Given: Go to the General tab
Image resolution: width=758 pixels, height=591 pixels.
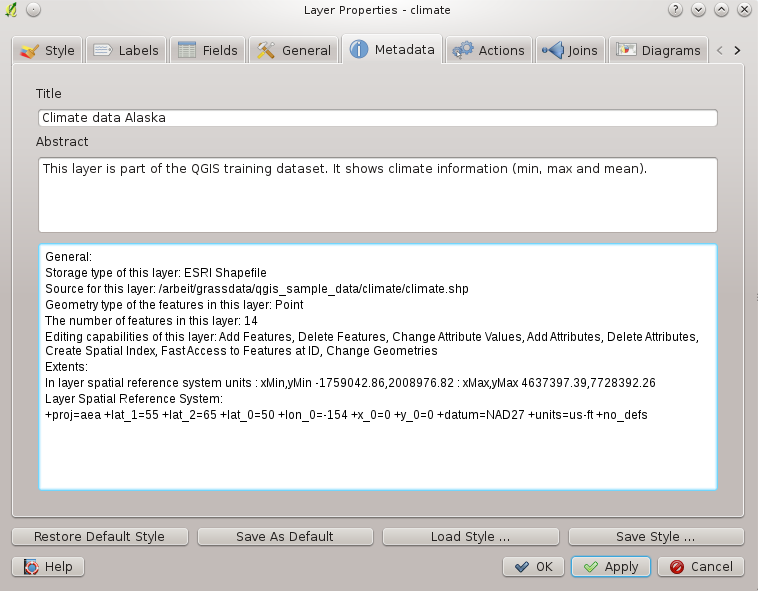Looking at the screenshot, I should point(293,50).
